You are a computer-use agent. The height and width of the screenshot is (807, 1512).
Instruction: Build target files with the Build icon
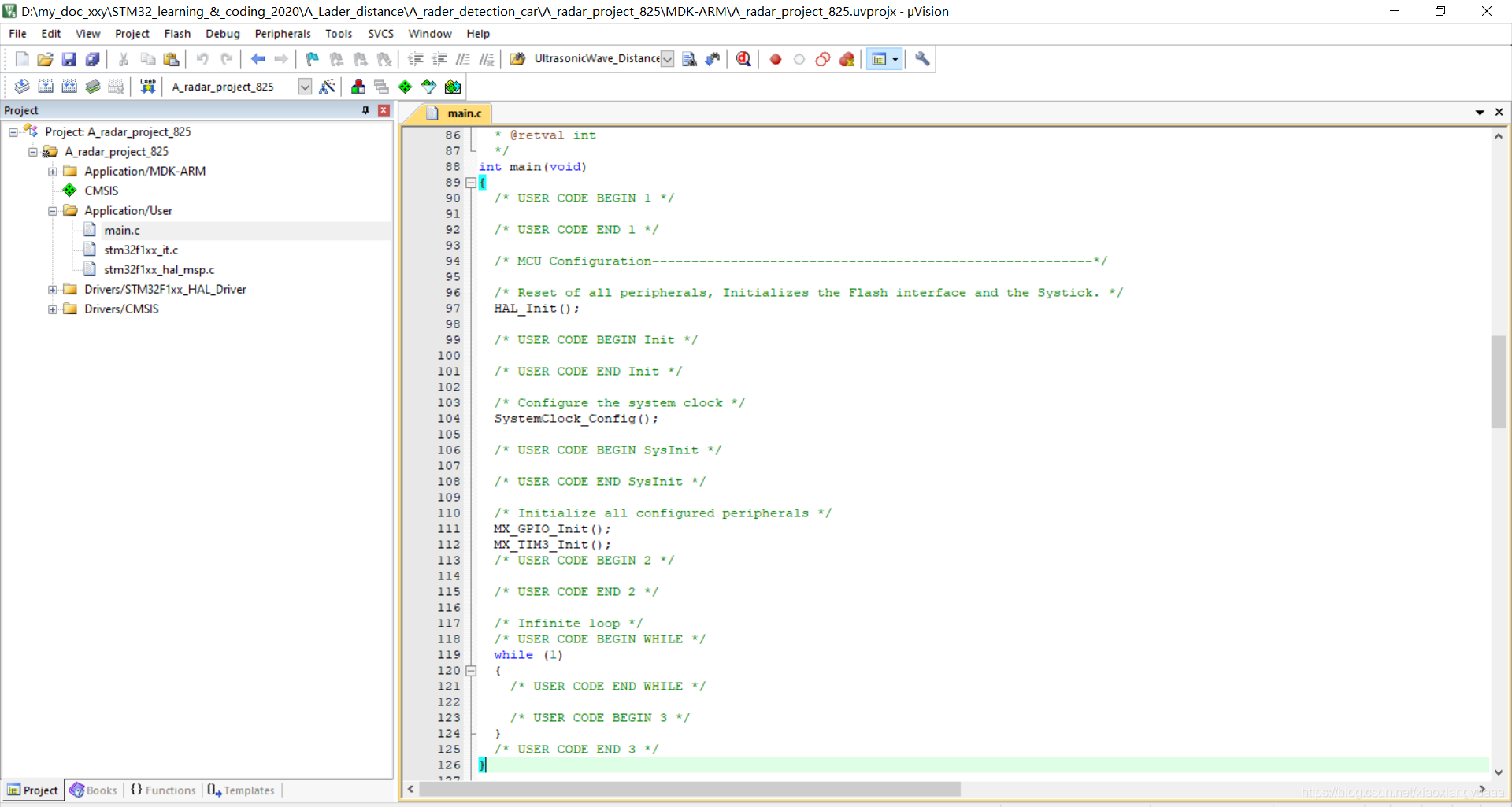point(46,87)
